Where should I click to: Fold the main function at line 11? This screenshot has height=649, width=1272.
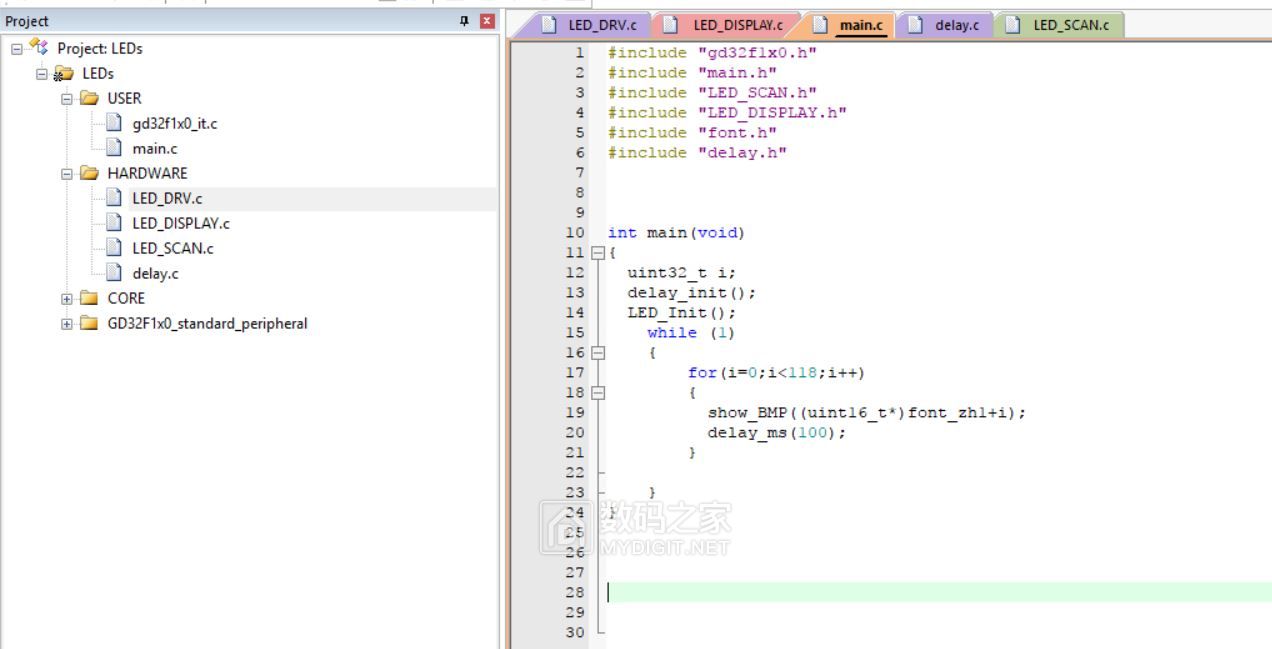tap(598, 253)
